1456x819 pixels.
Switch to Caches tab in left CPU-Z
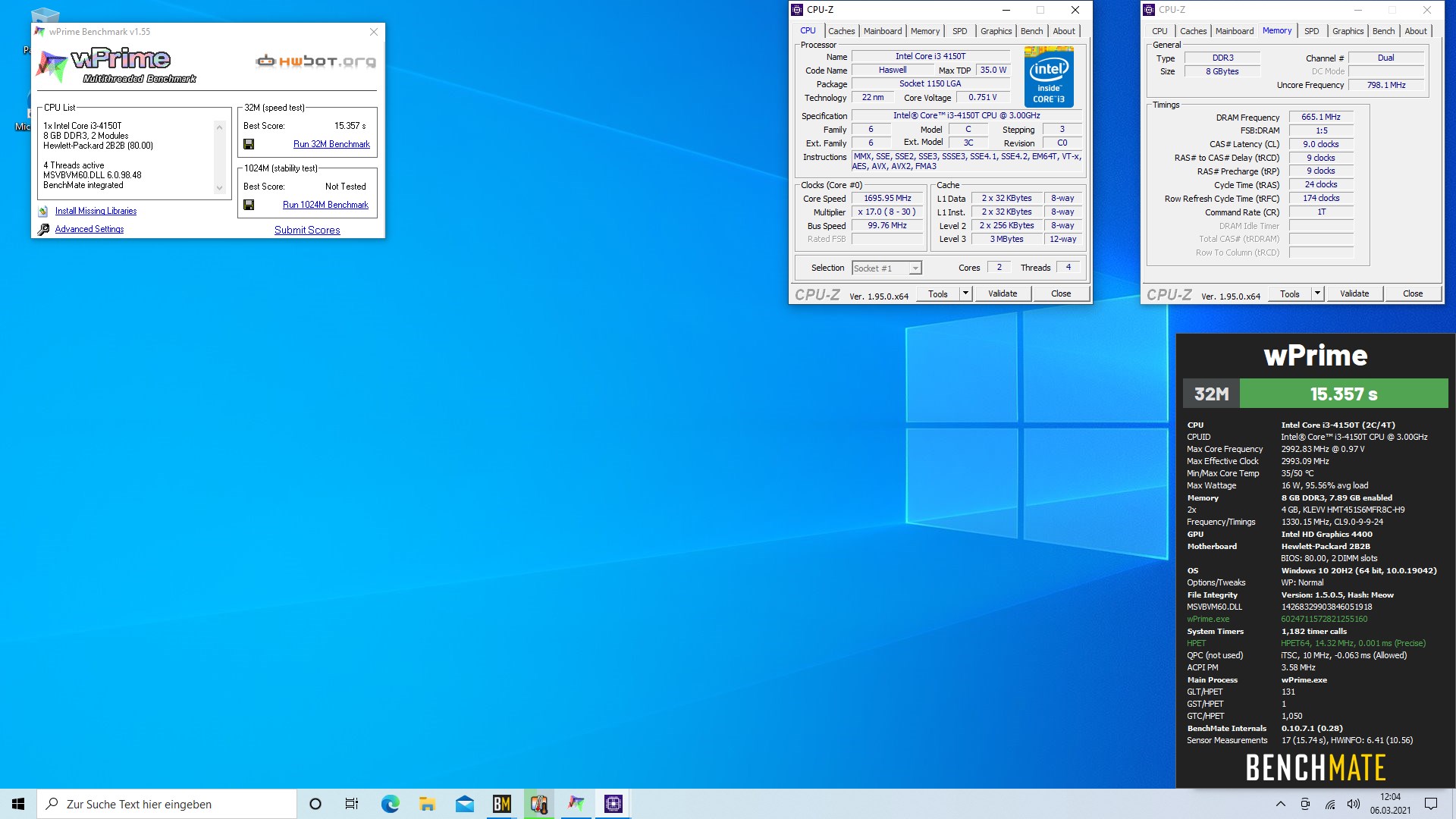click(841, 31)
